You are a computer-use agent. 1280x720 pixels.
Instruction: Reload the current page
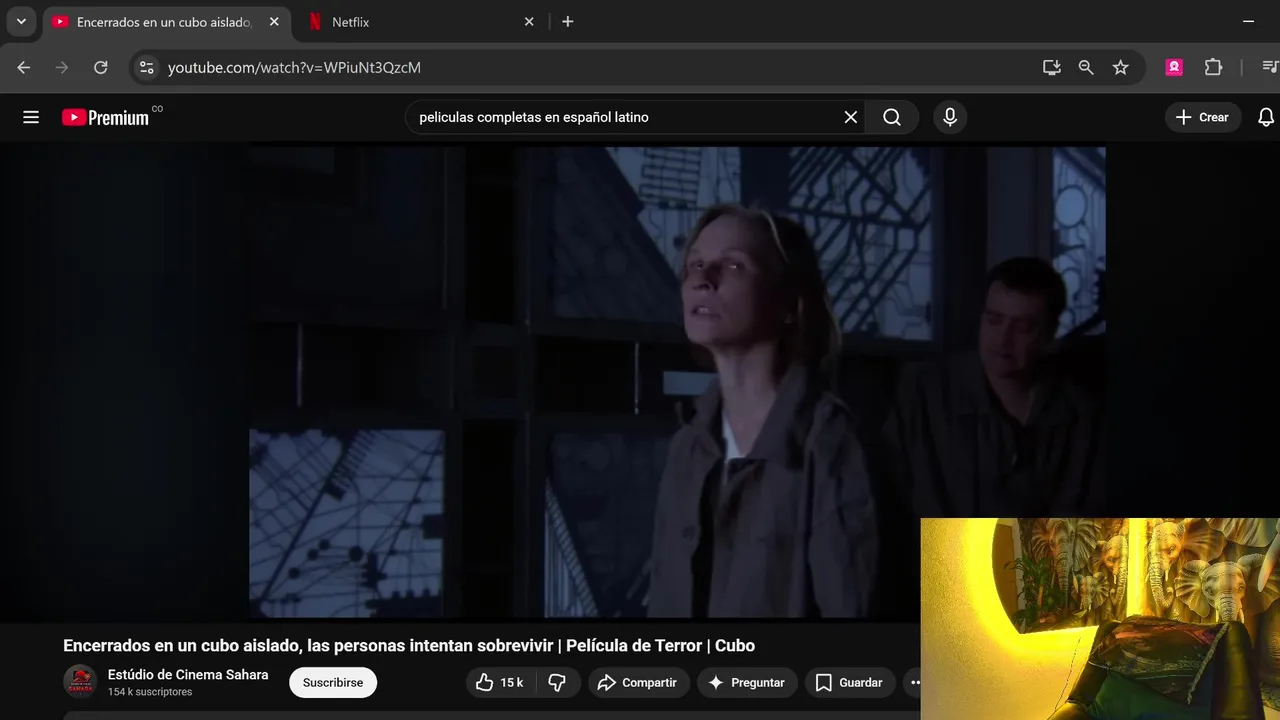[x=100, y=67]
